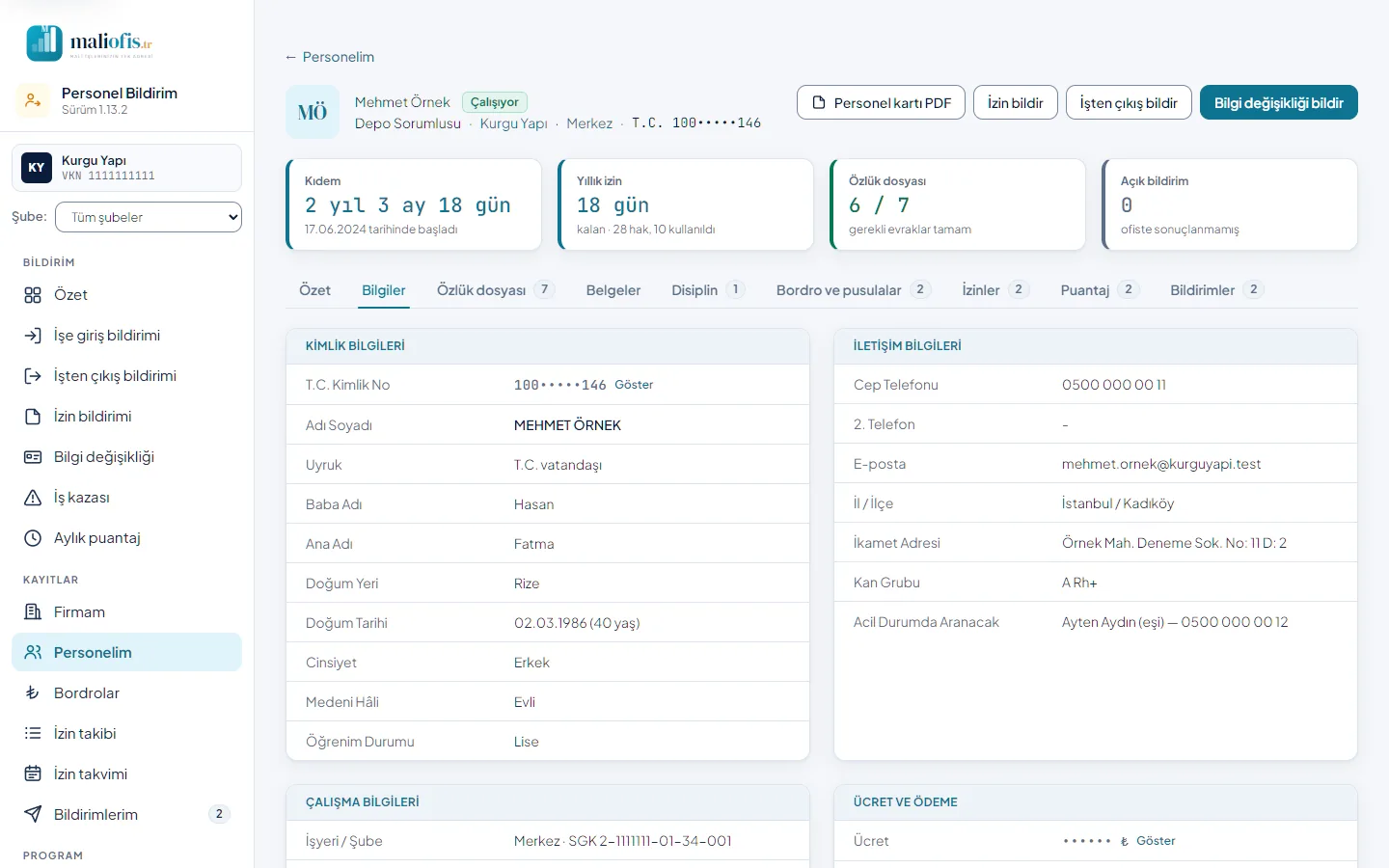Show the masked T.C. Kimlik No
This screenshot has width=1389, height=868.
(x=634, y=385)
